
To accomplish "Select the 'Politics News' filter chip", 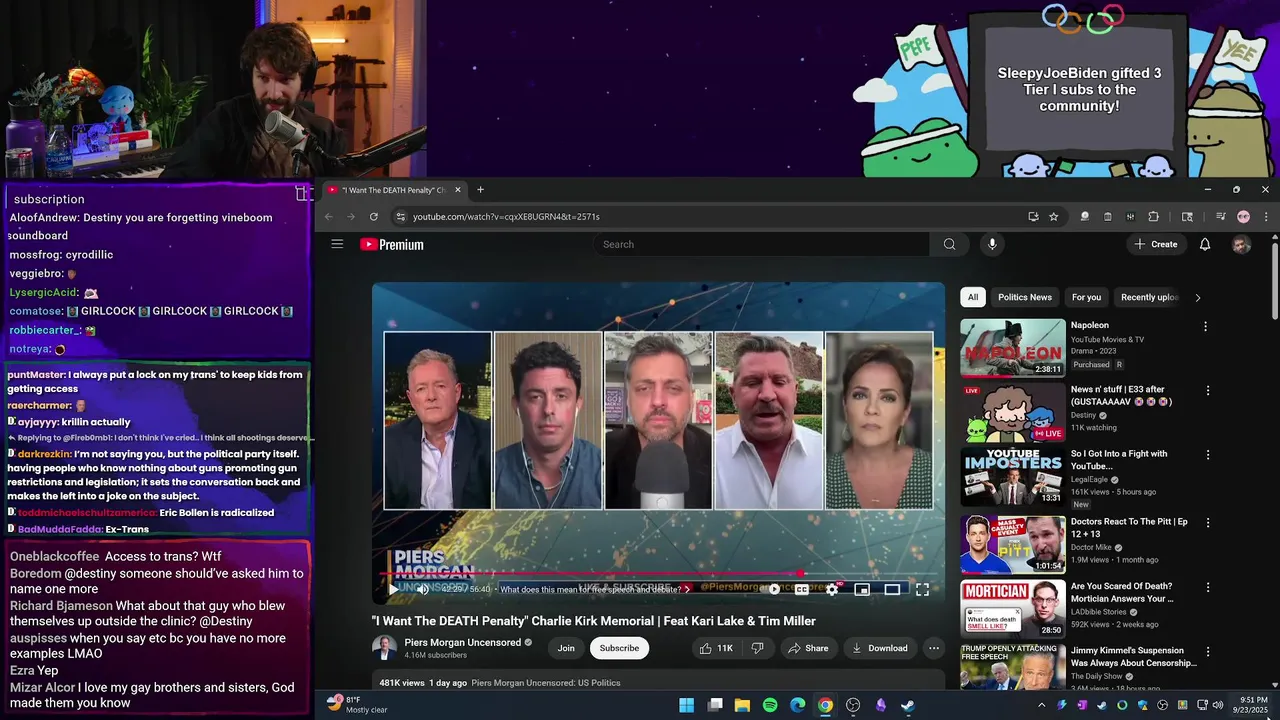I will [x=1025, y=297].
